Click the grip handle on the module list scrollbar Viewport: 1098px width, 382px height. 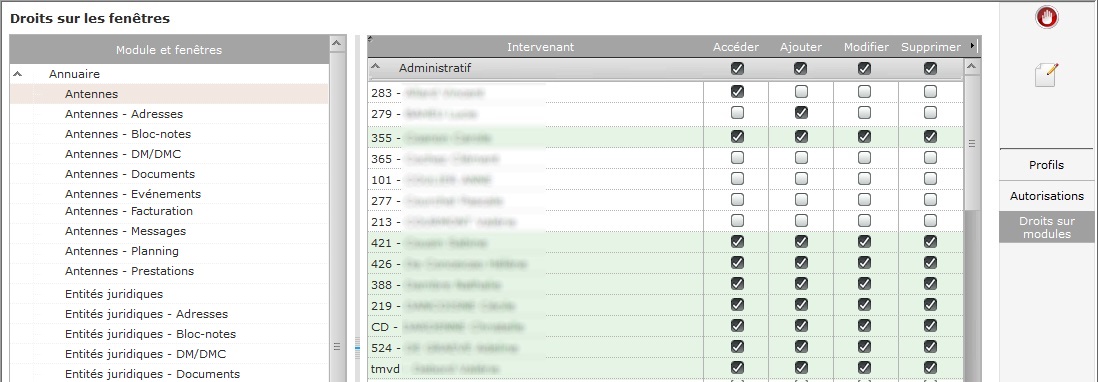coord(337,346)
